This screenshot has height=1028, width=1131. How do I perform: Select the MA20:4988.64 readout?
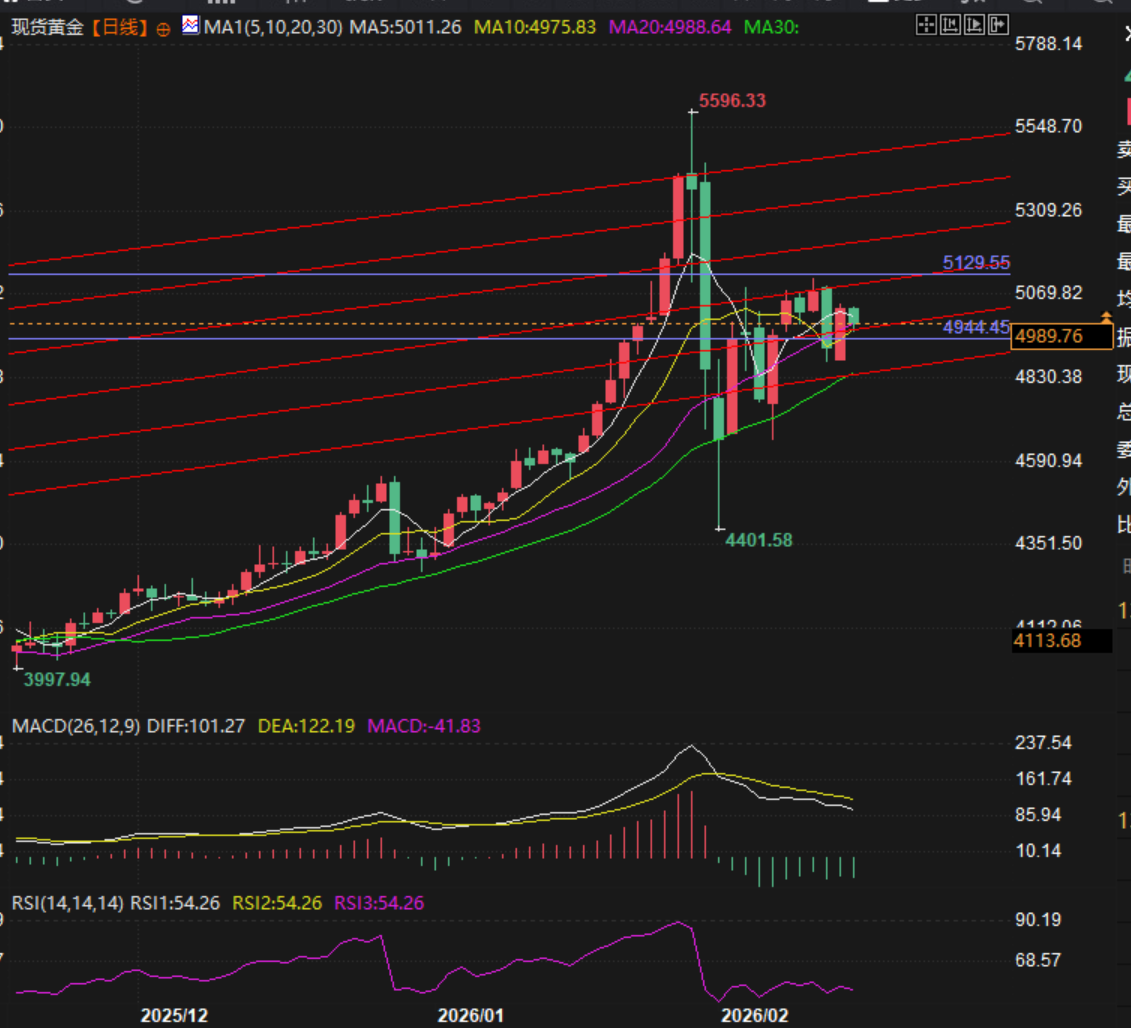[x=670, y=27]
